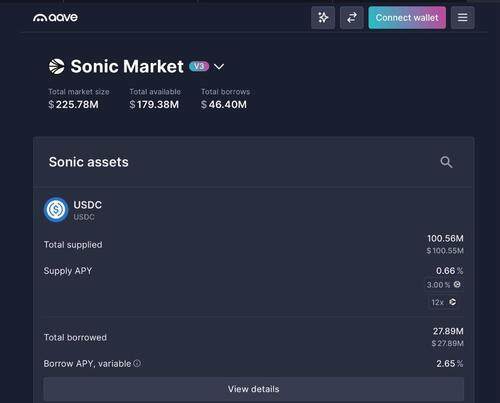This screenshot has height=403, width=500.
Task: Open the swap arrows button
Action: point(352,18)
